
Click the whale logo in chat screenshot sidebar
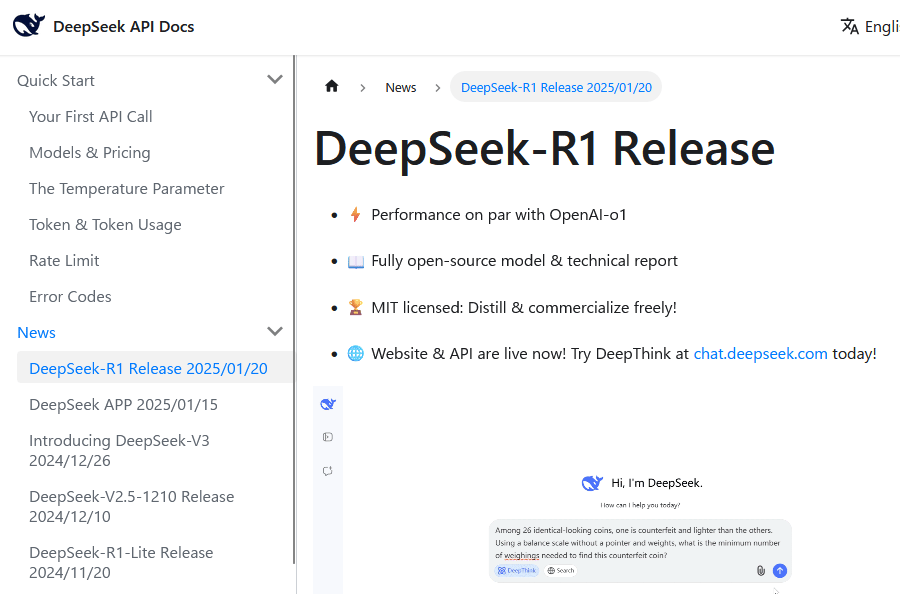point(328,404)
